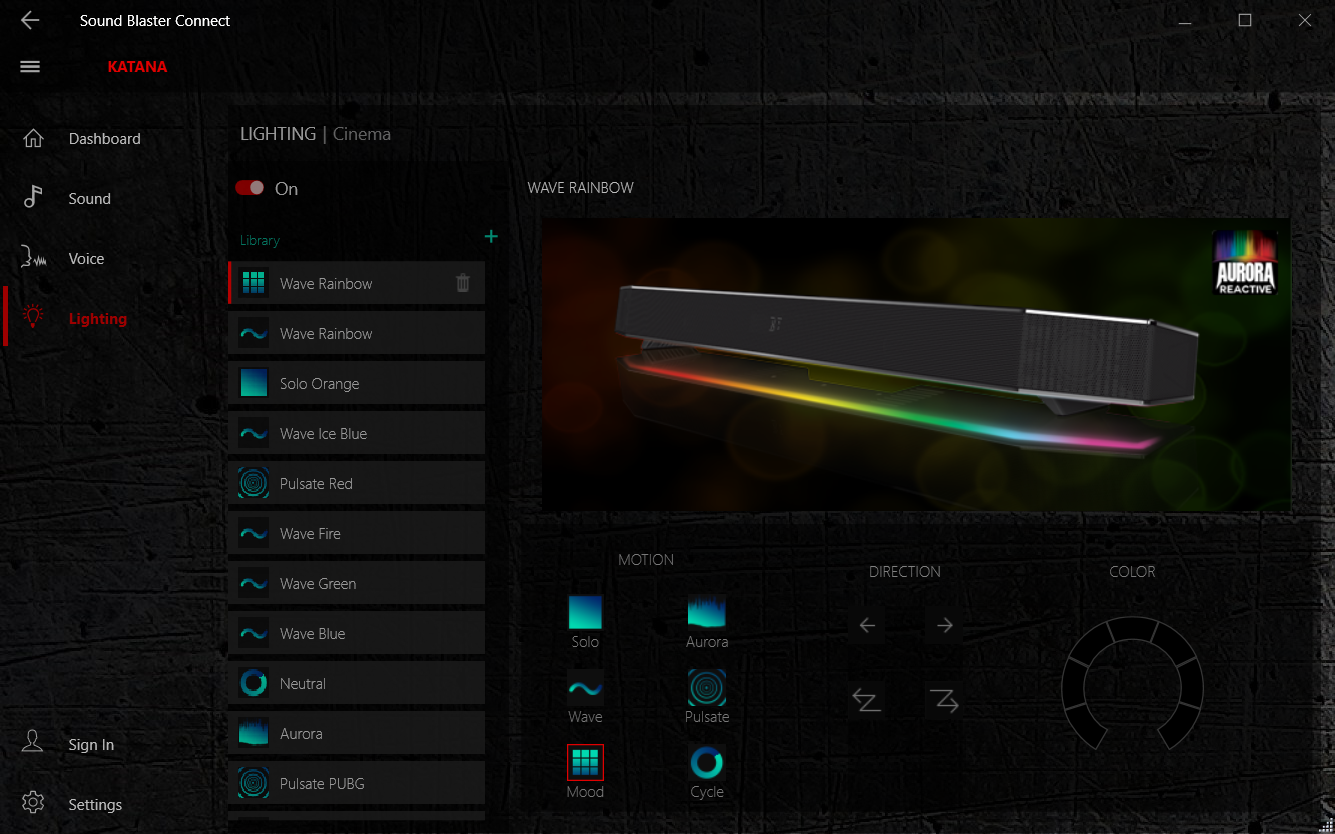The image size is (1335, 834).
Task: Pick the Pulsate motion effect
Action: pos(706,688)
